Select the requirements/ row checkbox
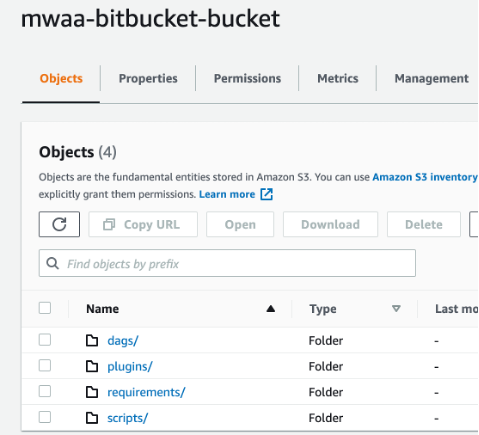 point(45,391)
